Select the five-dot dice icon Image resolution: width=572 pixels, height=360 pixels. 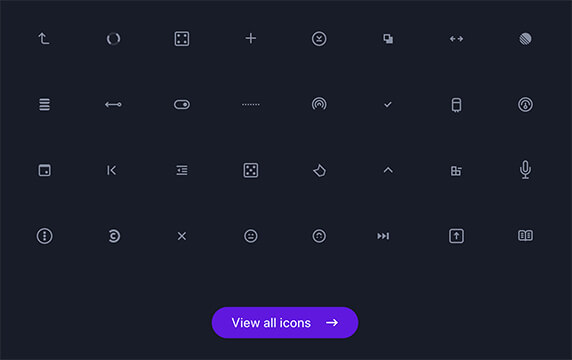click(x=251, y=170)
